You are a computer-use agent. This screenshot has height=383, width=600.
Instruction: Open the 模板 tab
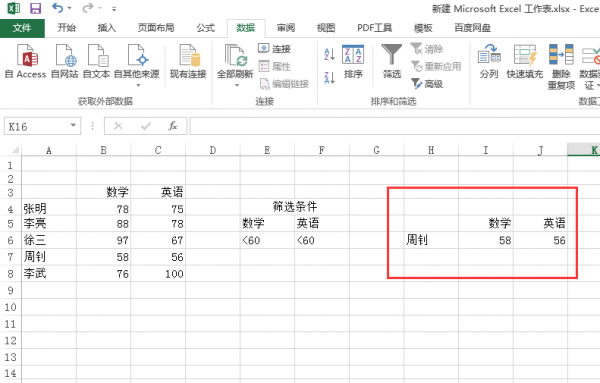423,28
